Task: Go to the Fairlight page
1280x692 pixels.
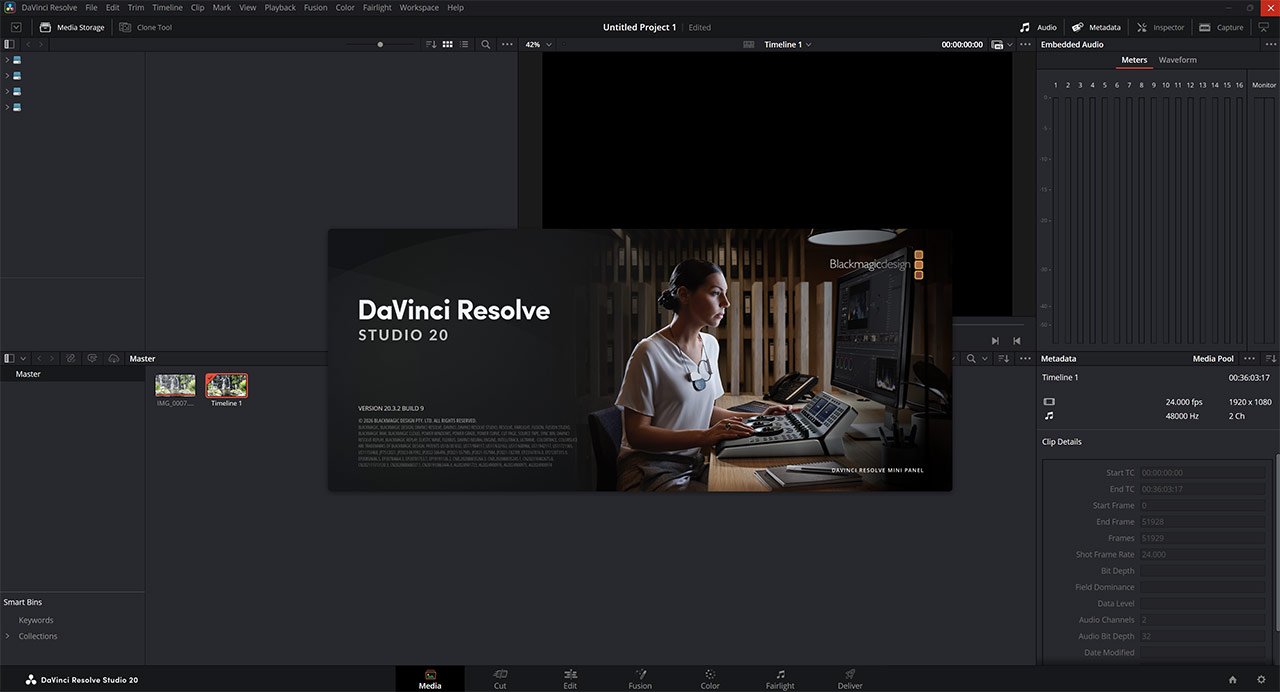Action: coord(780,679)
